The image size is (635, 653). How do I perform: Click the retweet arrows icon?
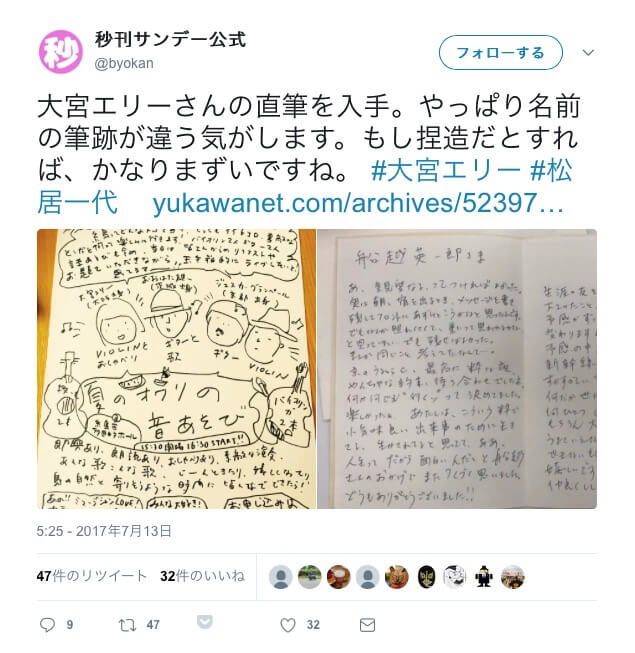(127, 625)
